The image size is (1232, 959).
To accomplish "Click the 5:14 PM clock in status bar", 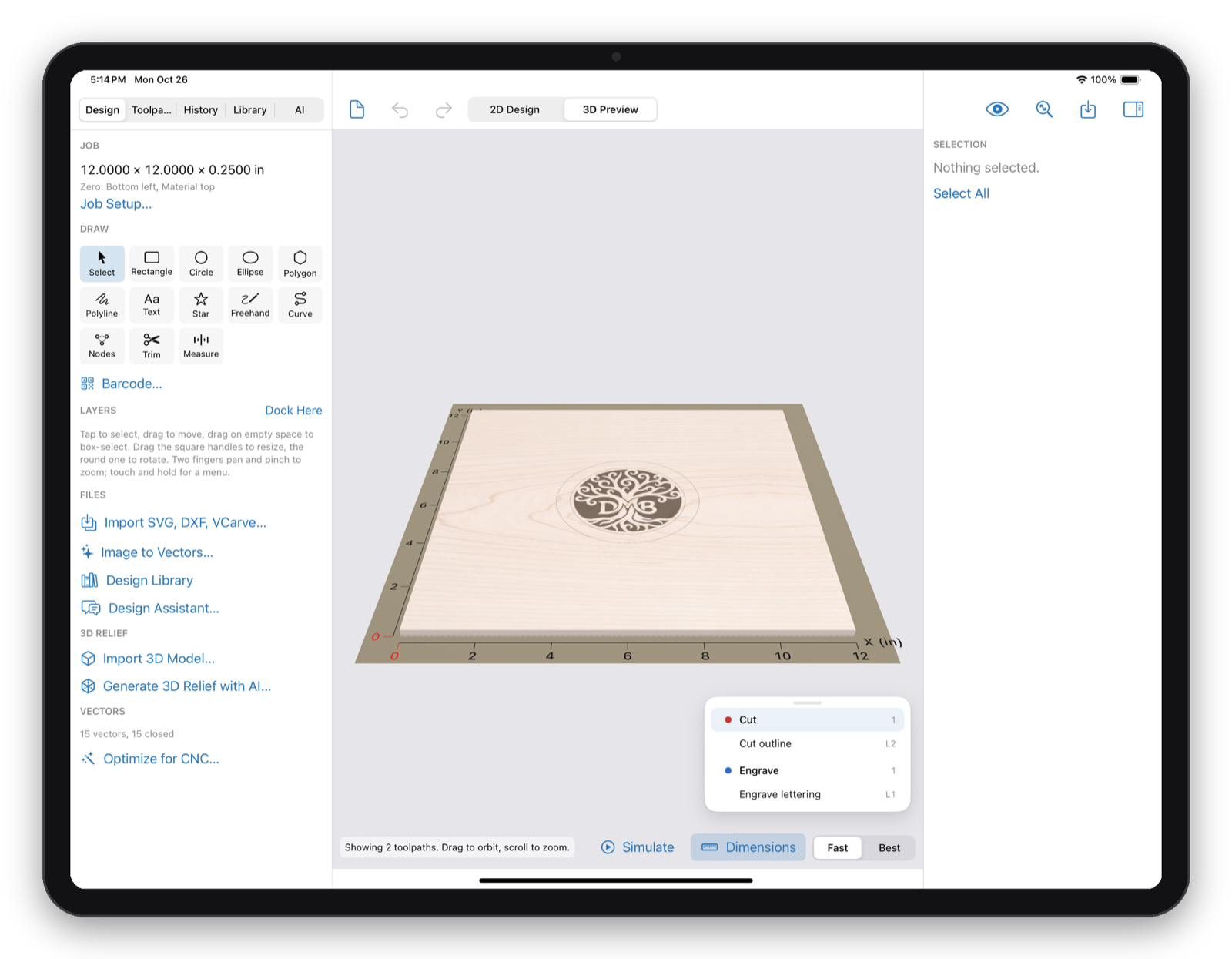I will pos(108,80).
